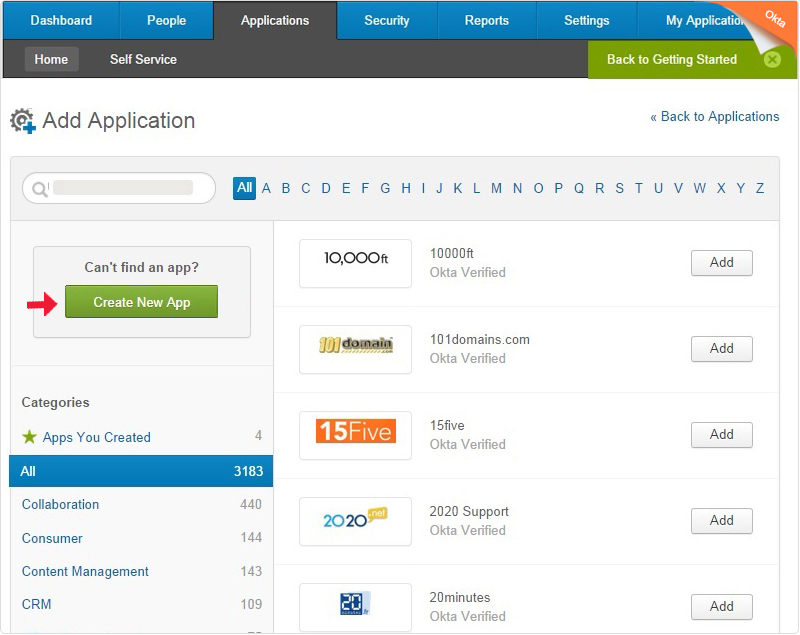Open the Settings tab
Viewport: 800px width, 635px height.
point(587,20)
